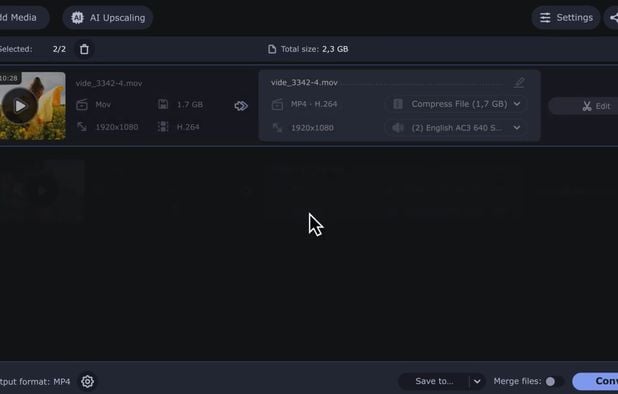The height and width of the screenshot is (394, 618).
Task: Click the output name vide_3342-4.mov field
Action: 387,83
